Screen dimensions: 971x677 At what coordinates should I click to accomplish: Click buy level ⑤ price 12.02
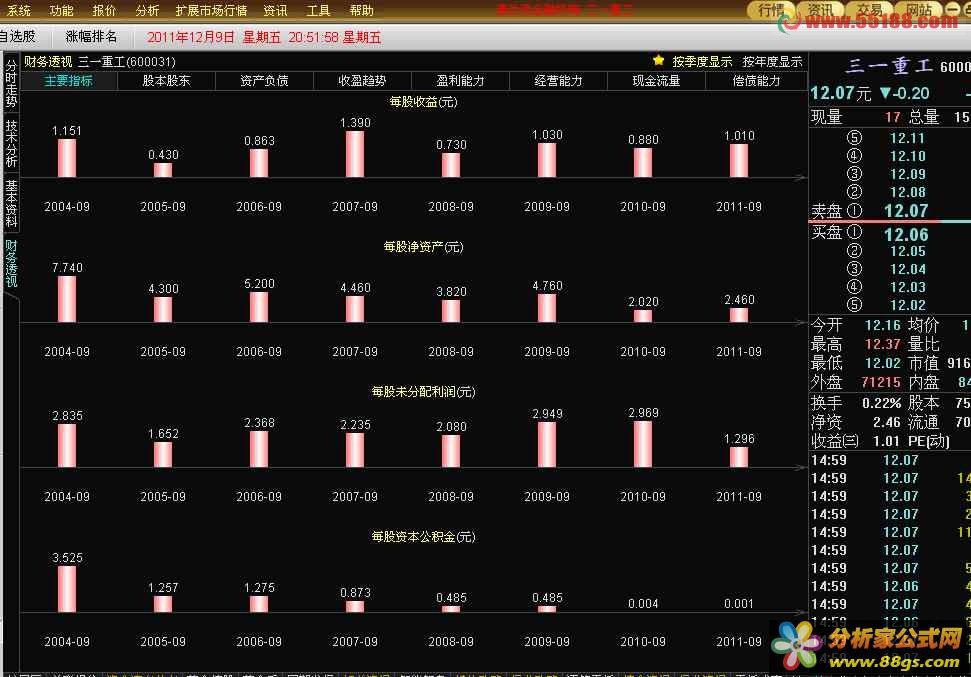(907, 305)
